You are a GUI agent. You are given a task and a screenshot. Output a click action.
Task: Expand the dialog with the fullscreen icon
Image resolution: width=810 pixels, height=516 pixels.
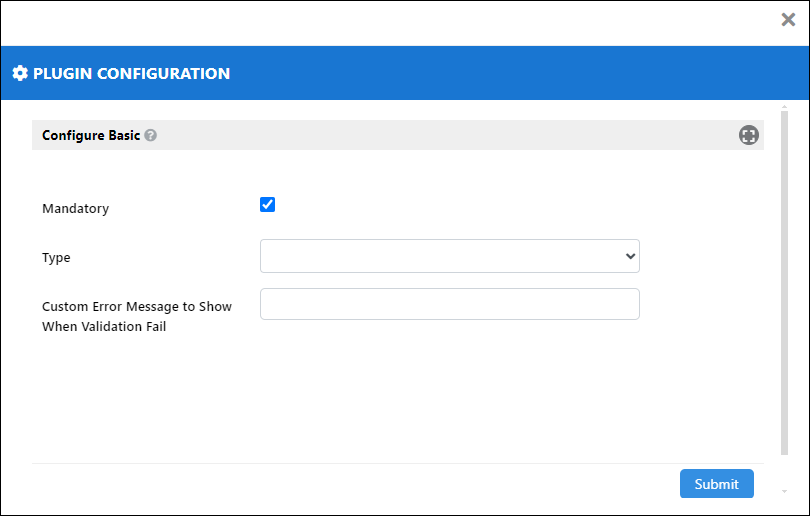pos(748,135)
